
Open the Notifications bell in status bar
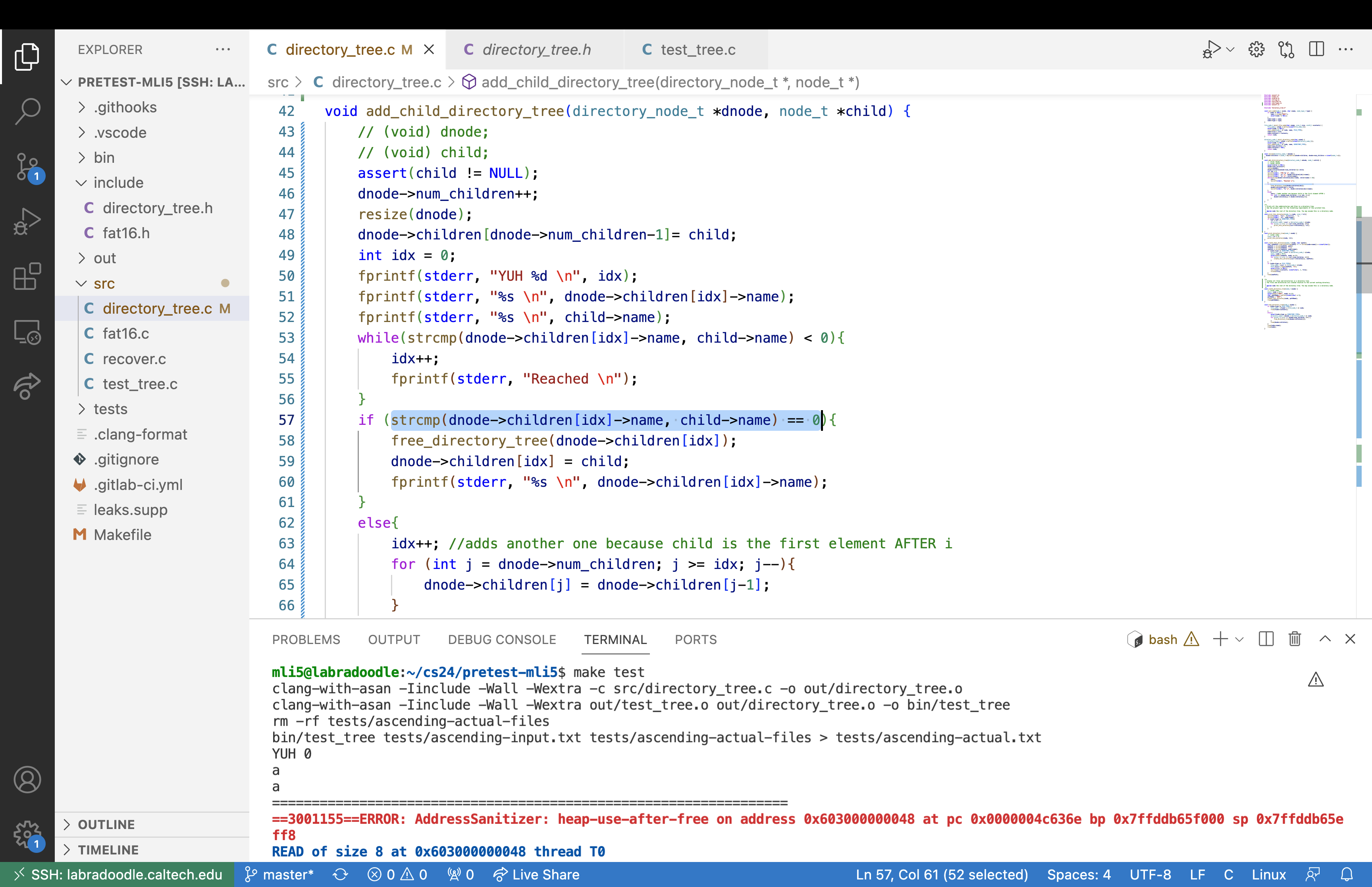1346,874
